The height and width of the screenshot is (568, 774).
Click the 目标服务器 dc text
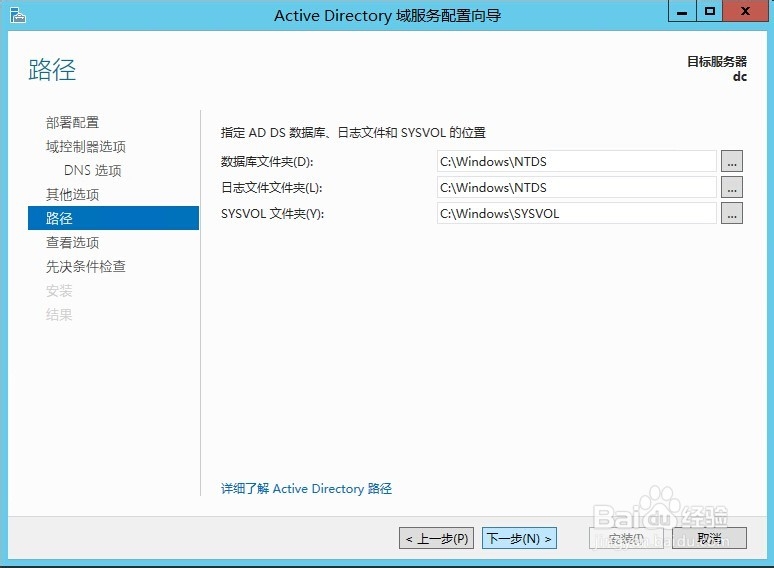pos(717,69)
